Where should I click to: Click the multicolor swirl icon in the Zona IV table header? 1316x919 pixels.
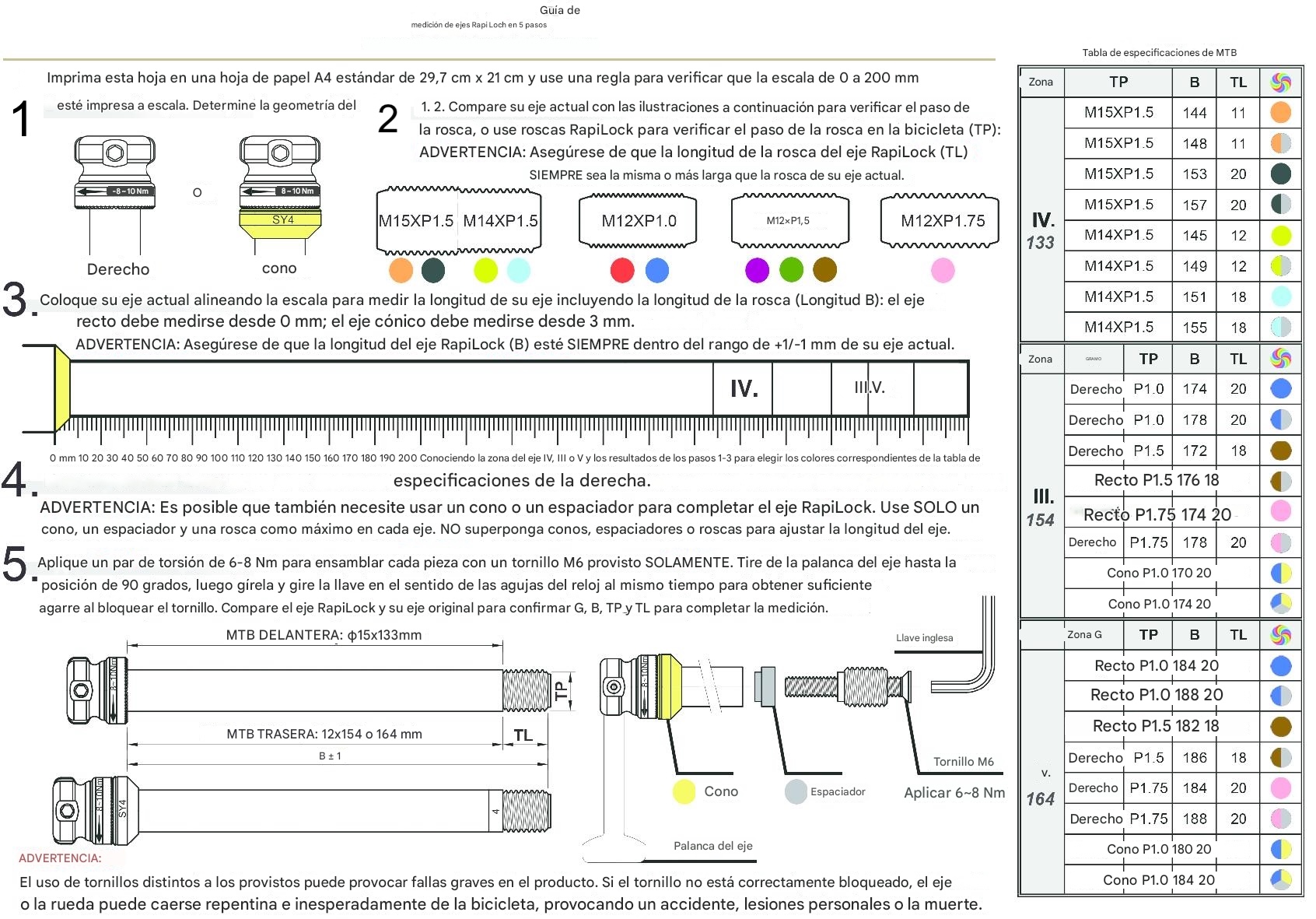[x=1280, y=82]
